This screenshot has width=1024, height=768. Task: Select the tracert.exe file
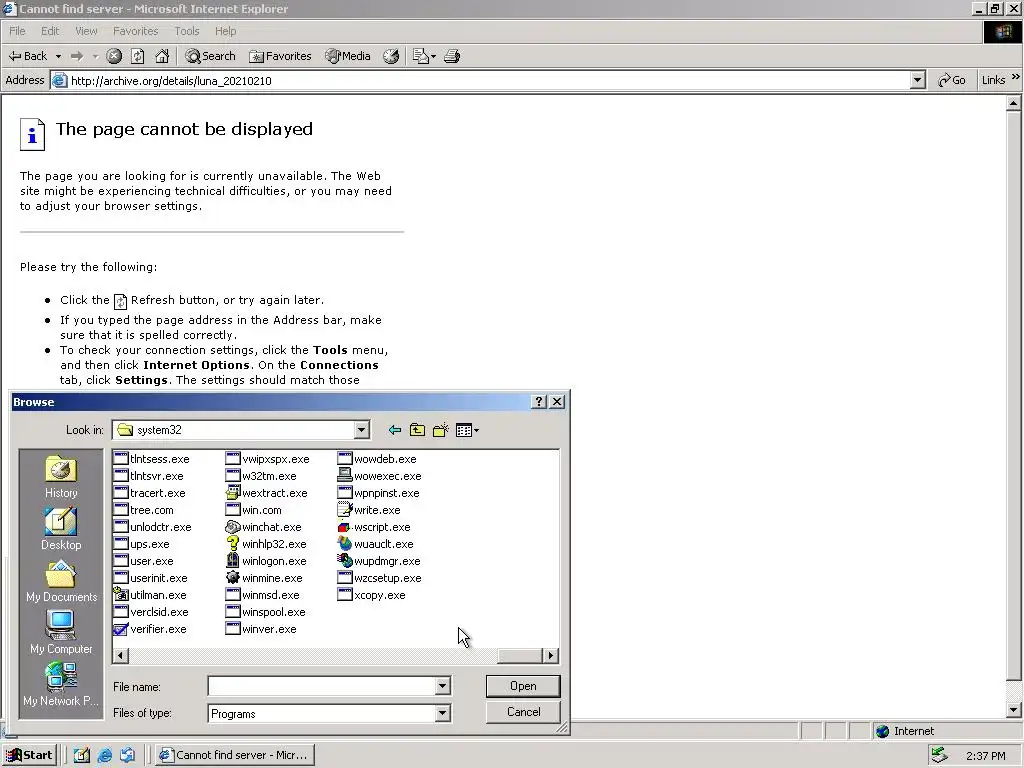point(150,493)
